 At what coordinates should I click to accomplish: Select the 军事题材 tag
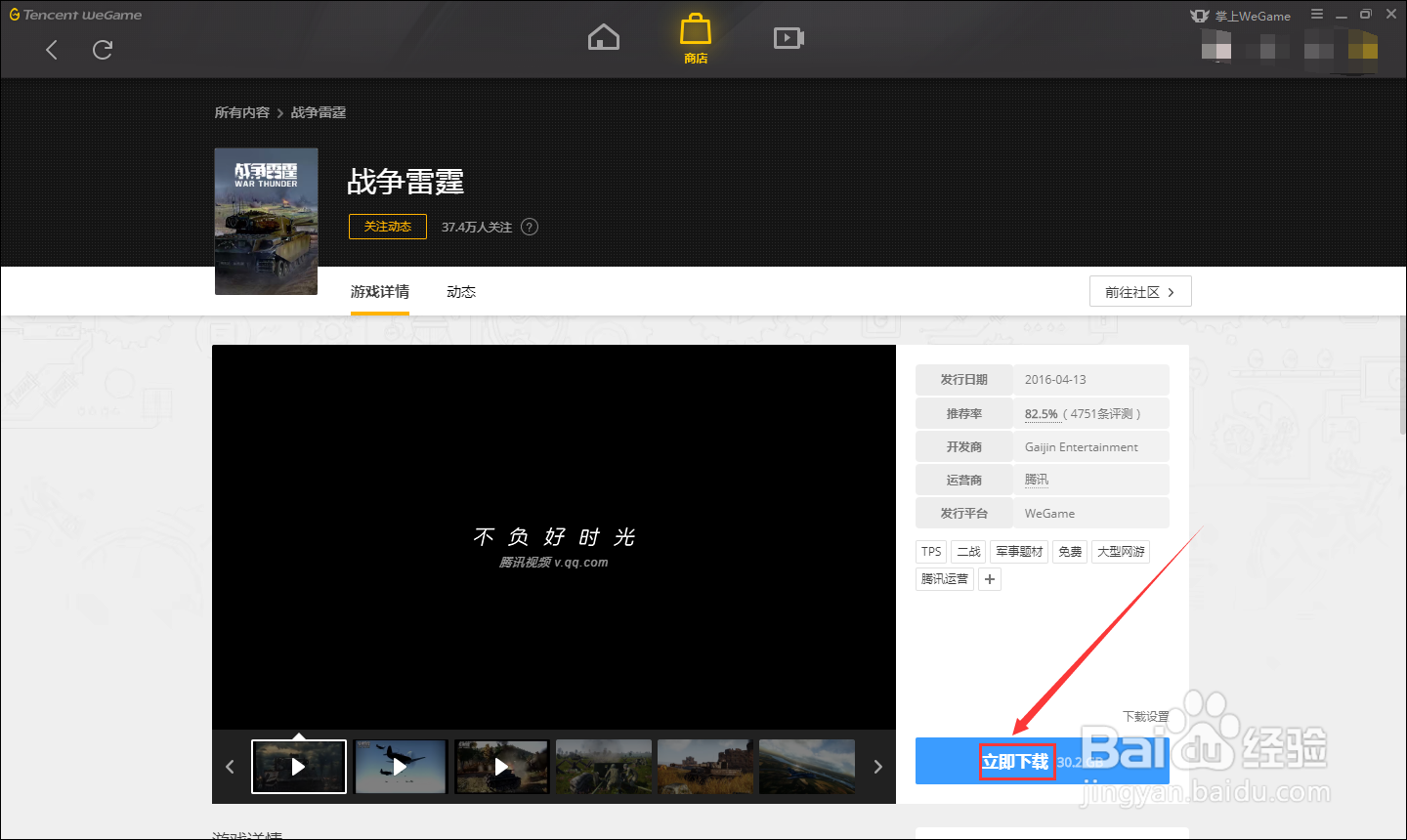[1019, 552]
